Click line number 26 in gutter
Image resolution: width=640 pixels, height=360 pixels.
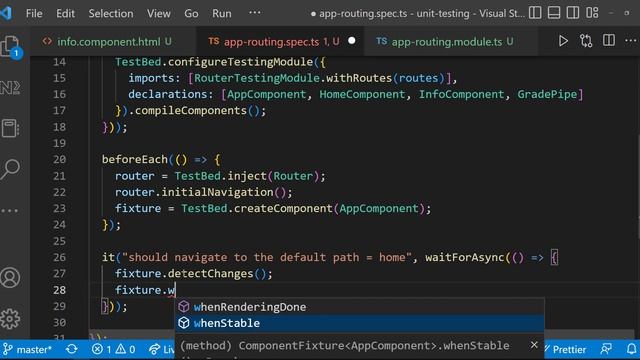(x=59, y=258)
